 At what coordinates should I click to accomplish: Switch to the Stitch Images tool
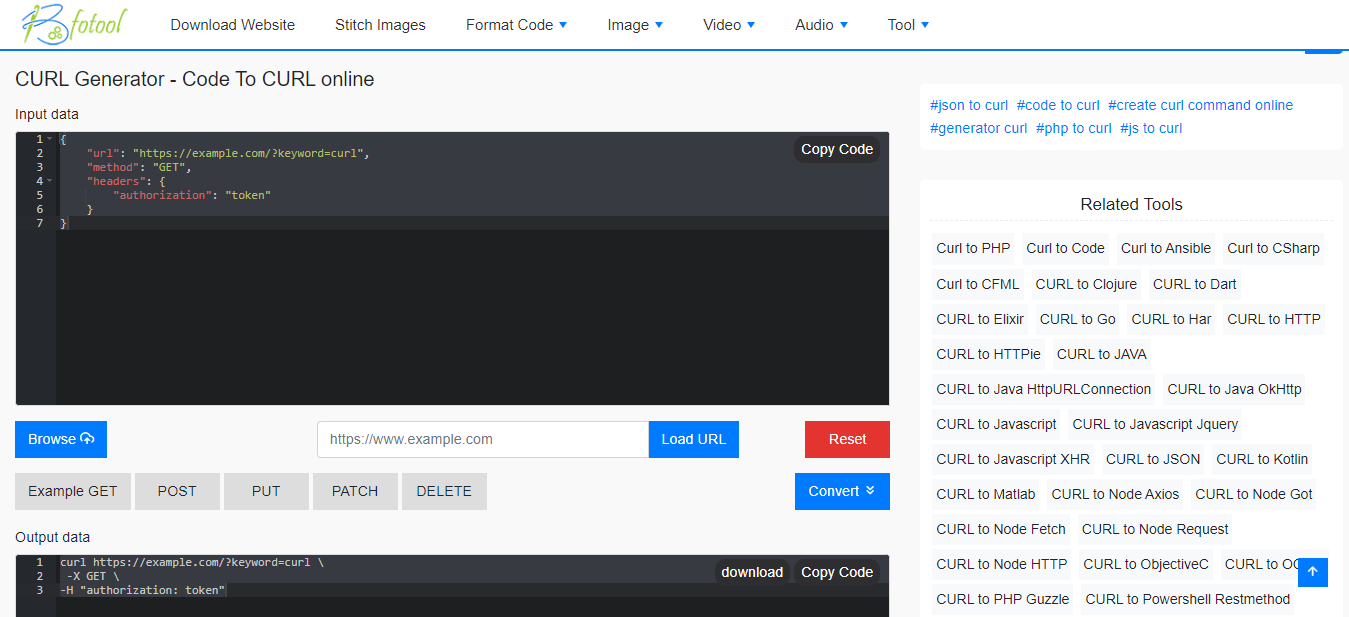tap(380, 24)
